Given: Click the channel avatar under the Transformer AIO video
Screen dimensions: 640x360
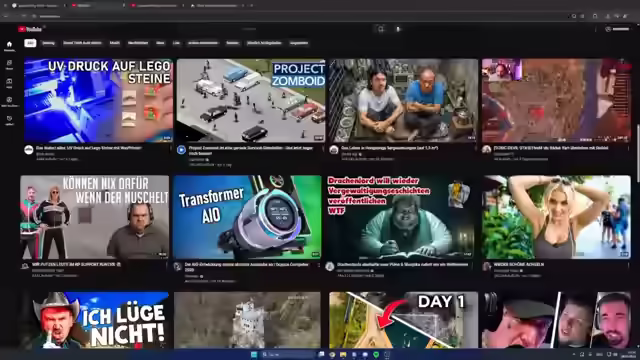Looking at the screenshot, I should coord(178,267).
